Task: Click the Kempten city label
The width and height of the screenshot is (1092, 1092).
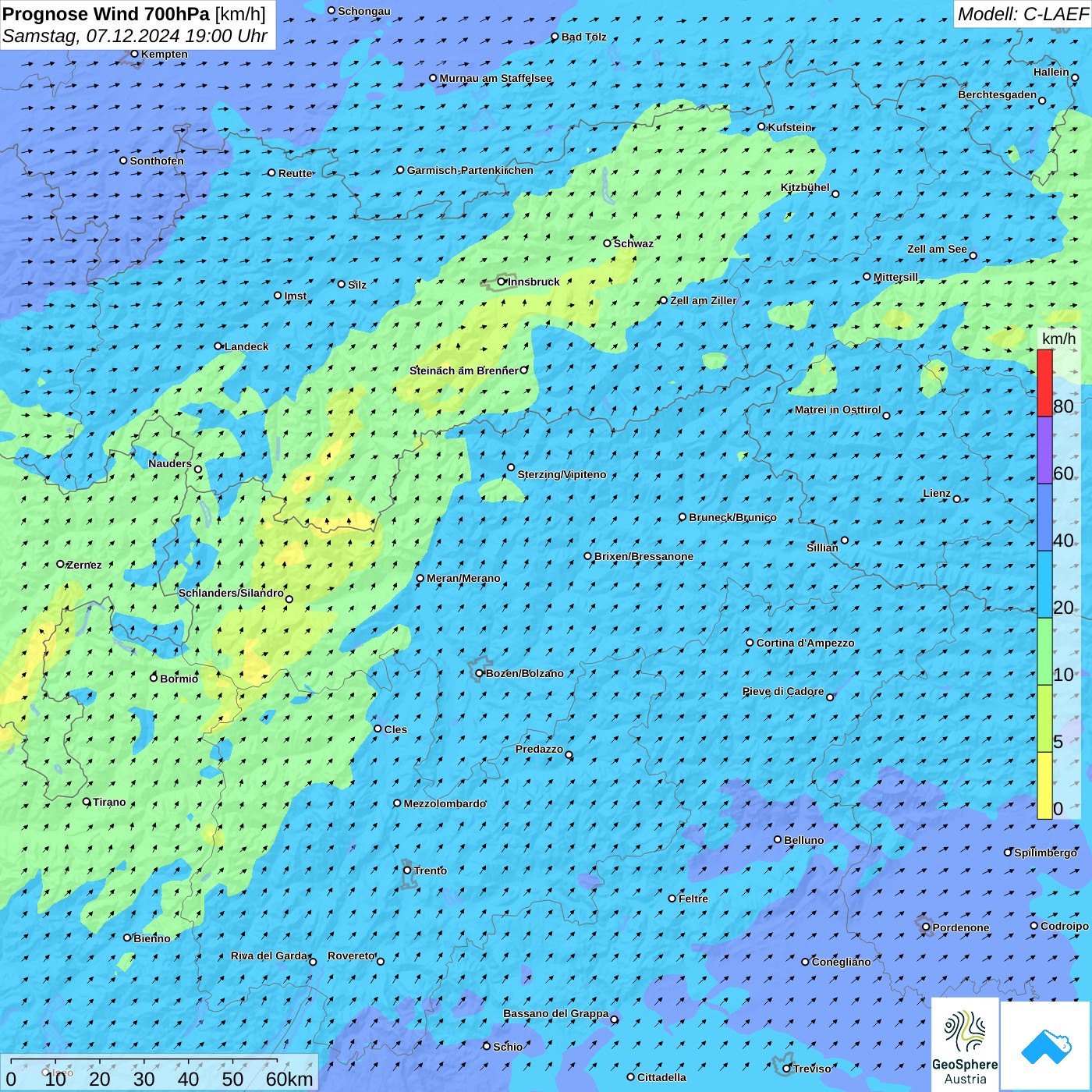Action: click(x=165, y=54)
